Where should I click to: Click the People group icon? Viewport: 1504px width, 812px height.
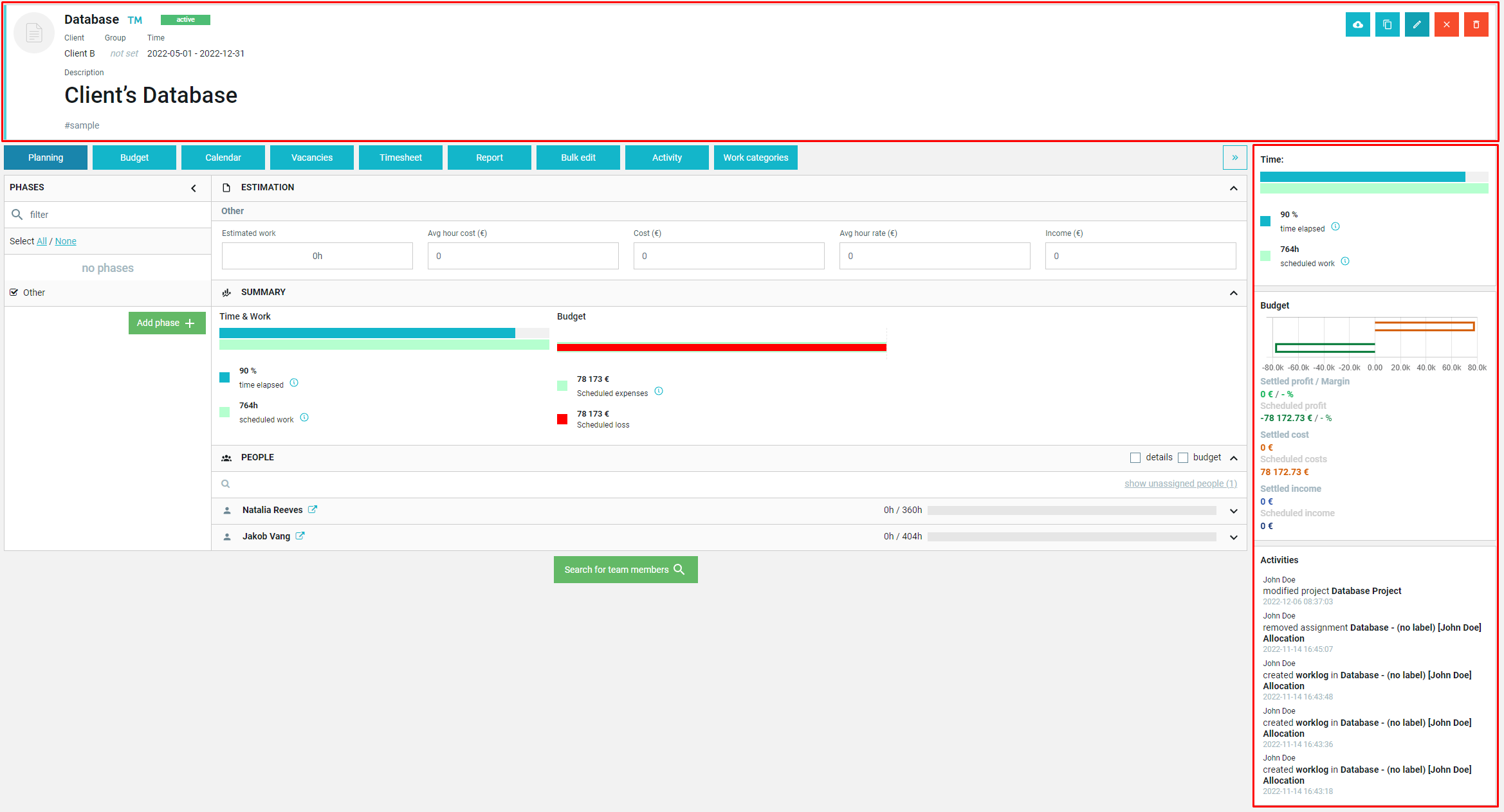[226, 458]
